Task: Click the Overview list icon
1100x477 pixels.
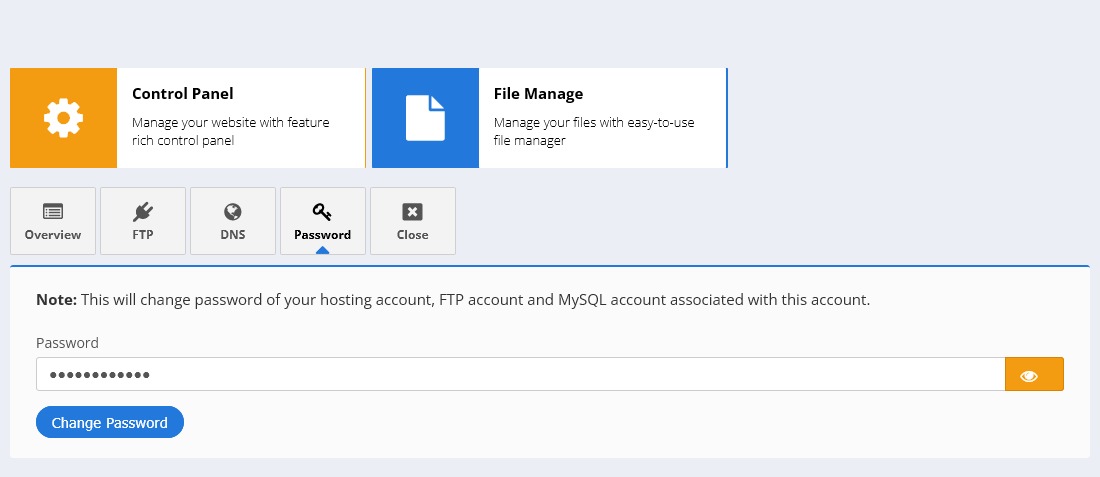Action: tap(53, 211)
